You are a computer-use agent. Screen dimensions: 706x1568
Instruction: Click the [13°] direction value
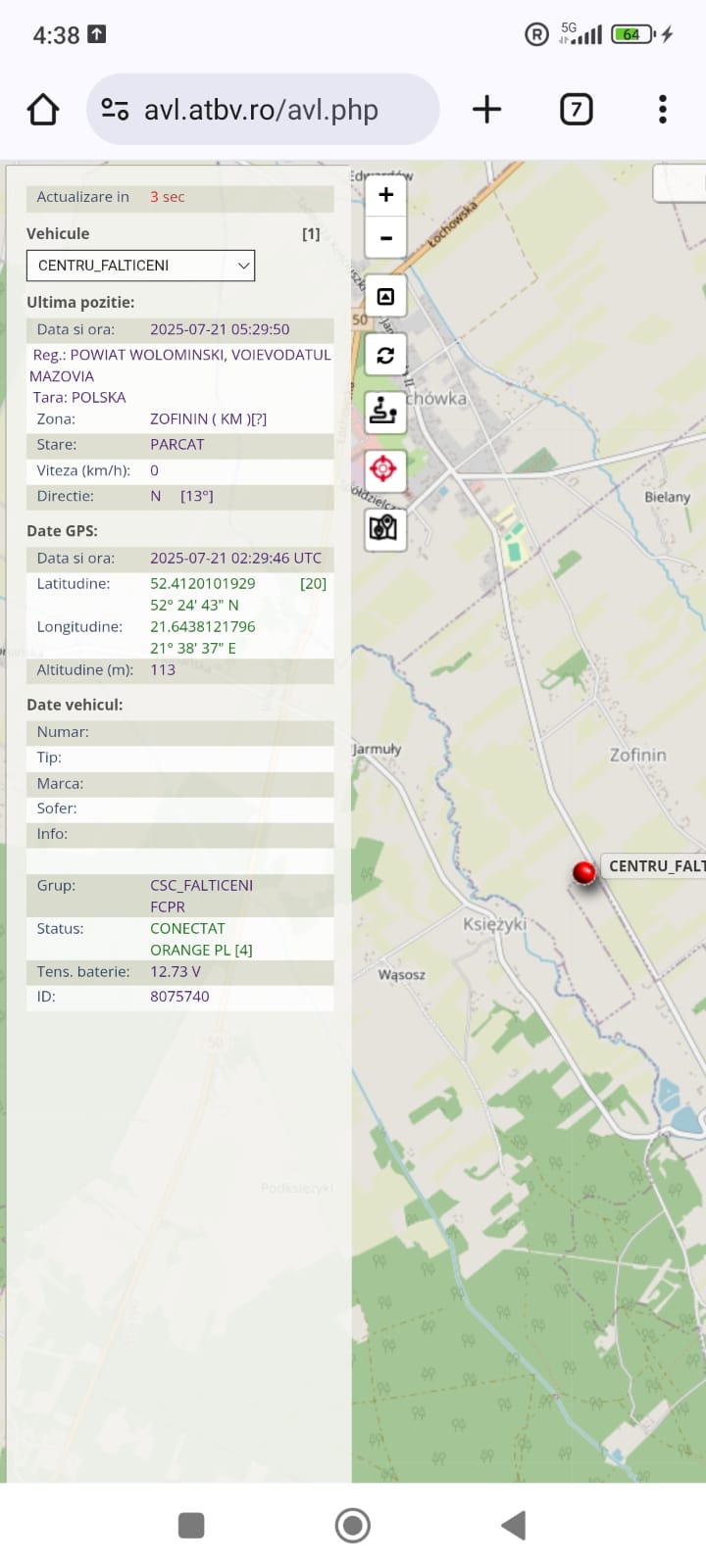point(197,496)
